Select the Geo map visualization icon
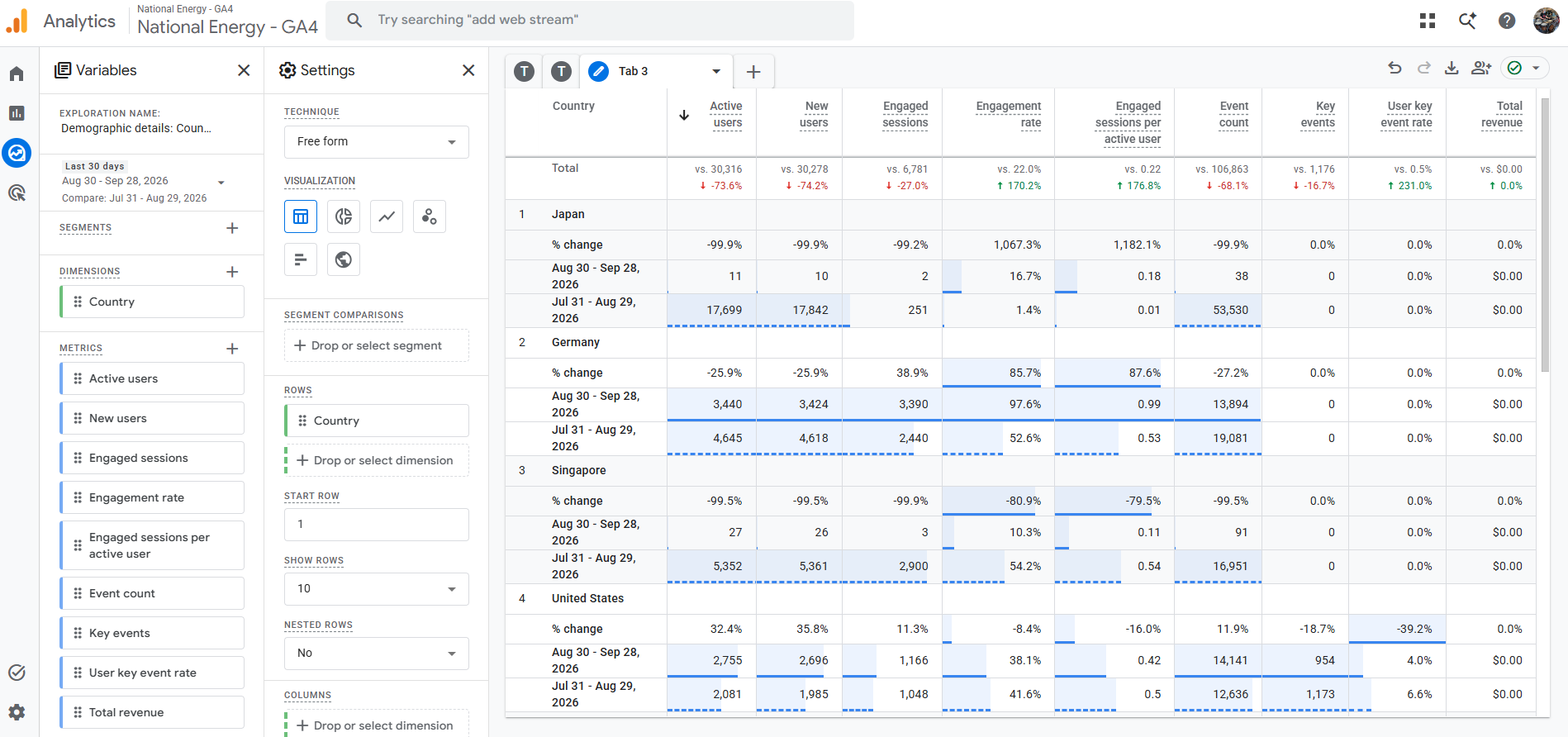1568x737 pixels. (344, 259)
